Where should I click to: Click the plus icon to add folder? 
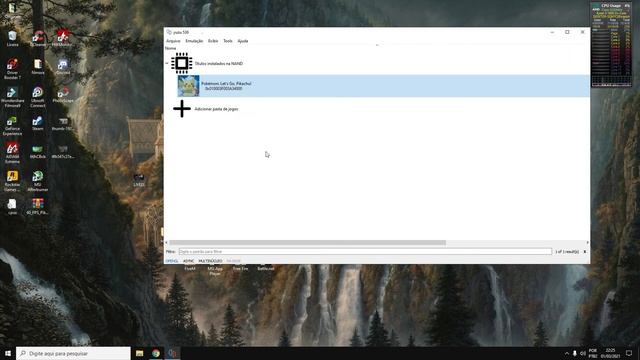pyautogui.click(x=182, y=109)
